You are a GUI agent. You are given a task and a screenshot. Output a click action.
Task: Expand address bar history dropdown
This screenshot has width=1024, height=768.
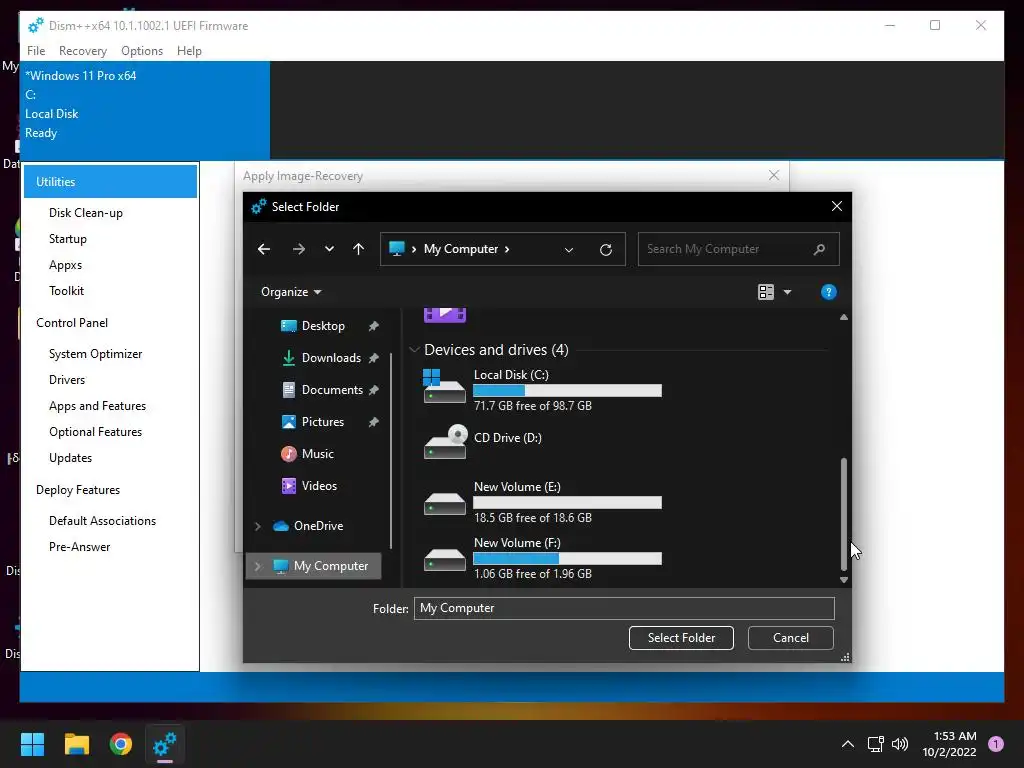tap(569, 249)
